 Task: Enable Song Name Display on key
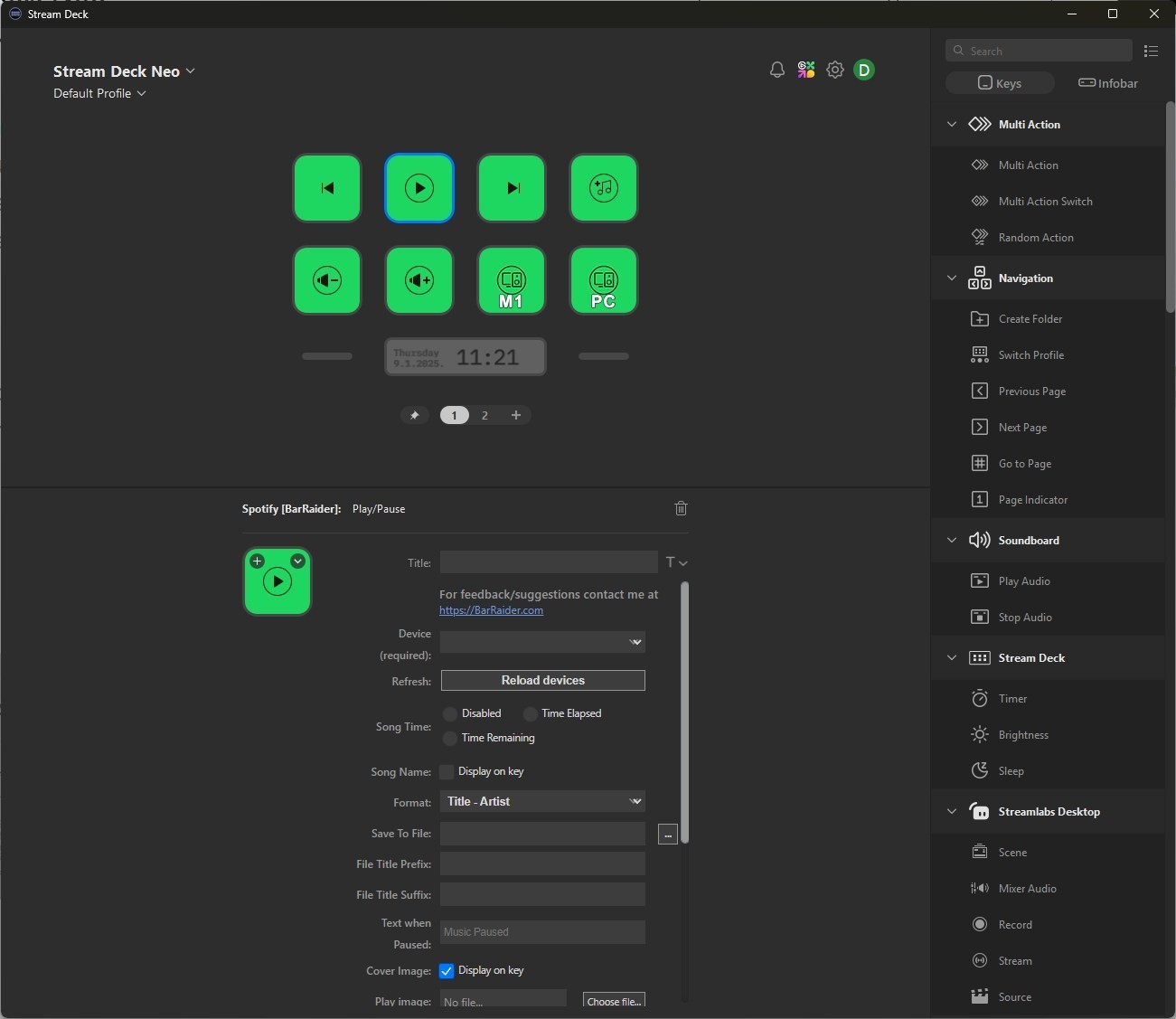tap(447, 771)
